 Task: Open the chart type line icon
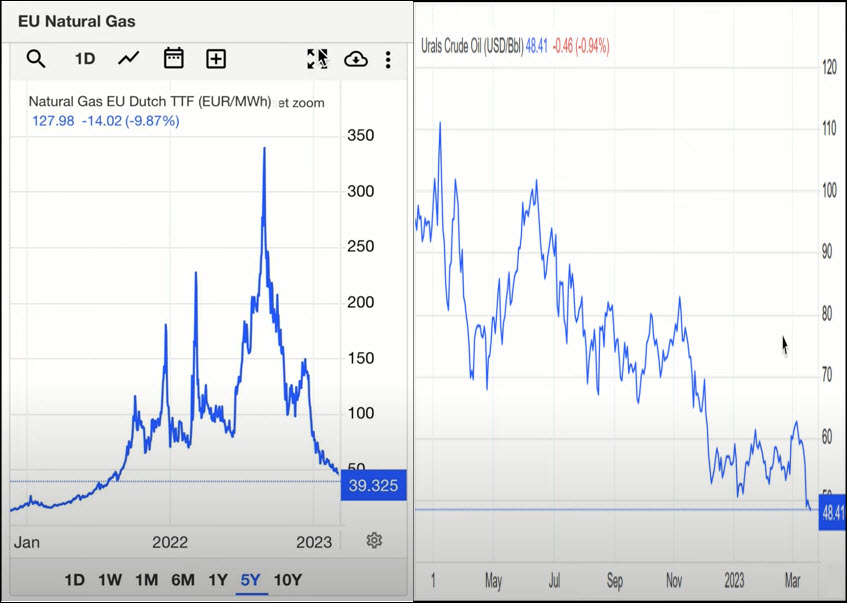(129, 59)
